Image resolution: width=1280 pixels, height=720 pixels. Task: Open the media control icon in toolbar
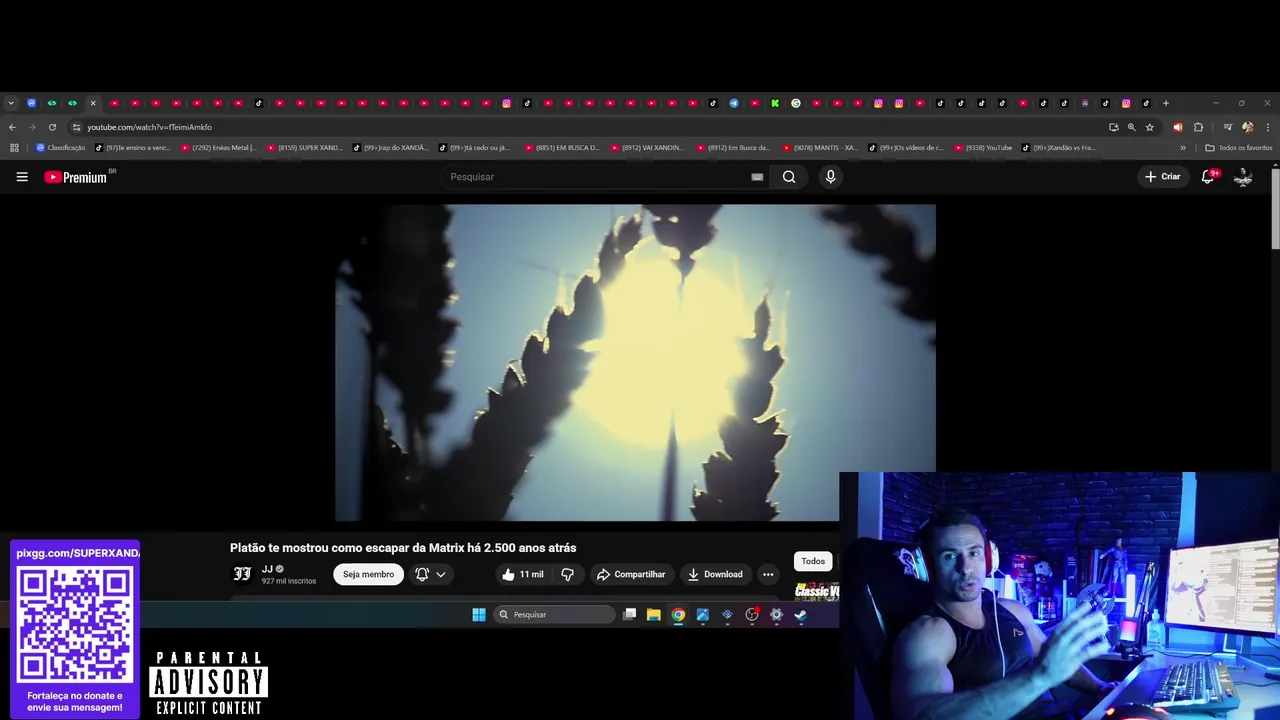tap(1228, 127)
